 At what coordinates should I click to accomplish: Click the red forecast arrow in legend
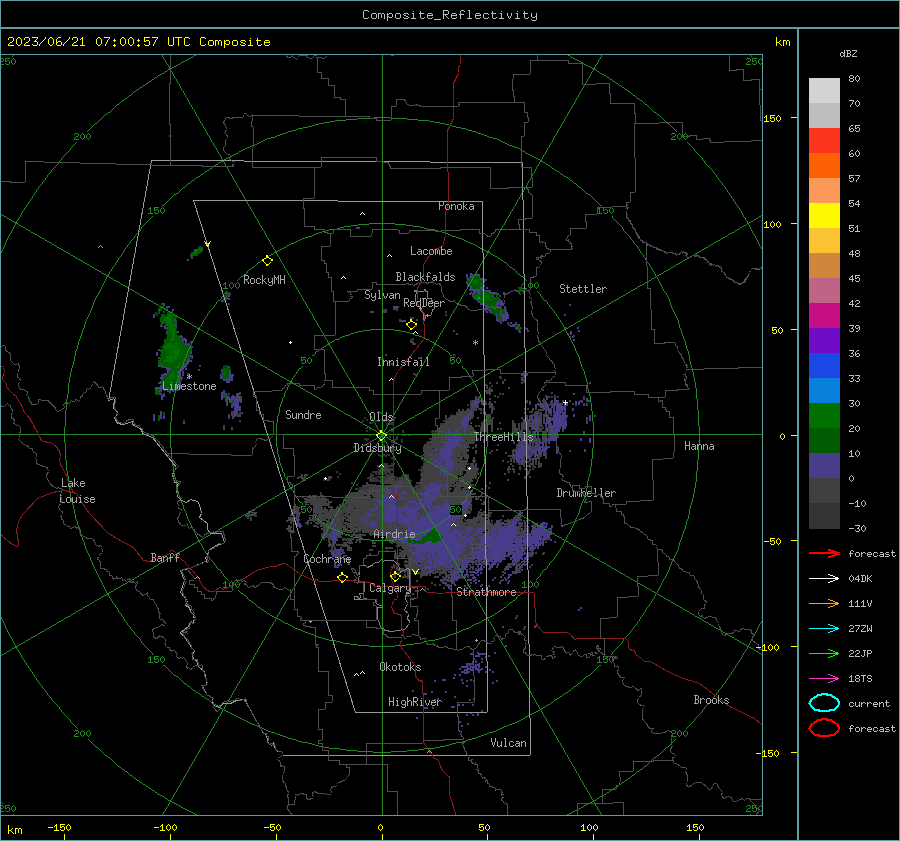coord(824,553)
